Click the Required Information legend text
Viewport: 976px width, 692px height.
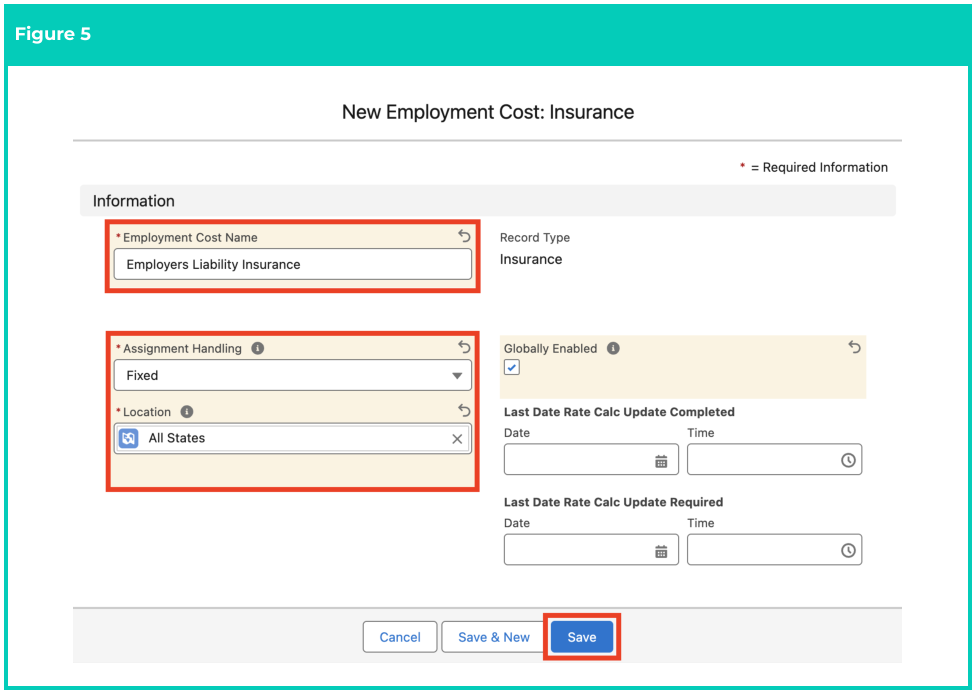click(x=814, y=167)
